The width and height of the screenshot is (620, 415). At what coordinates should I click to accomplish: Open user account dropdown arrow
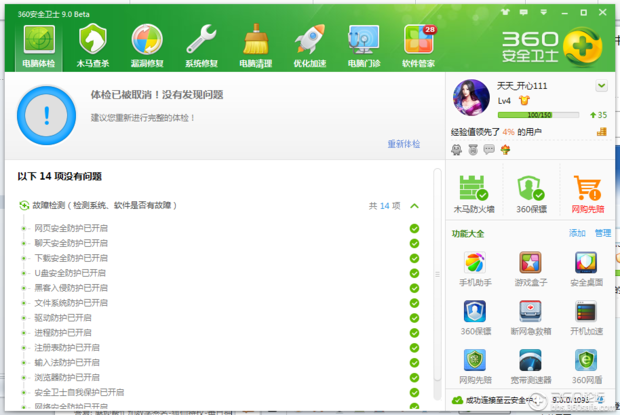601,85
